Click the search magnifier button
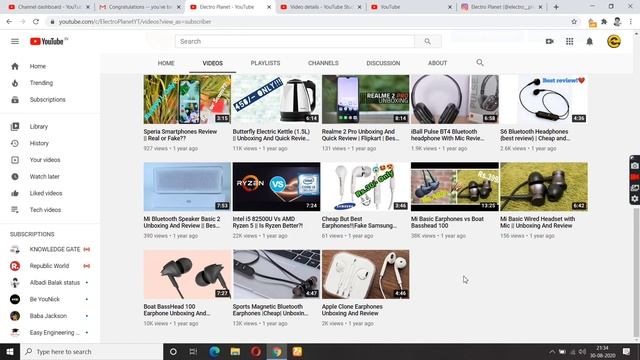 tap(427, 41)
